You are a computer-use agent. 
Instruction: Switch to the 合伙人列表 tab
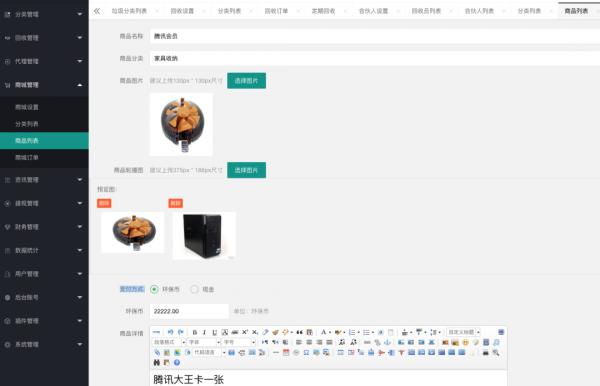tap(479, 11)
